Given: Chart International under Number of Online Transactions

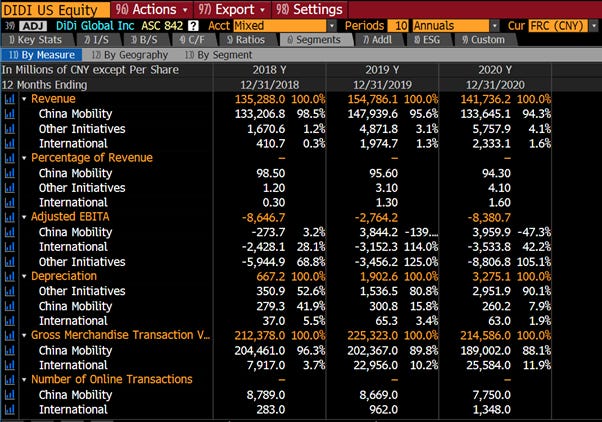Looking at the screenshot, I should point(10,409).
